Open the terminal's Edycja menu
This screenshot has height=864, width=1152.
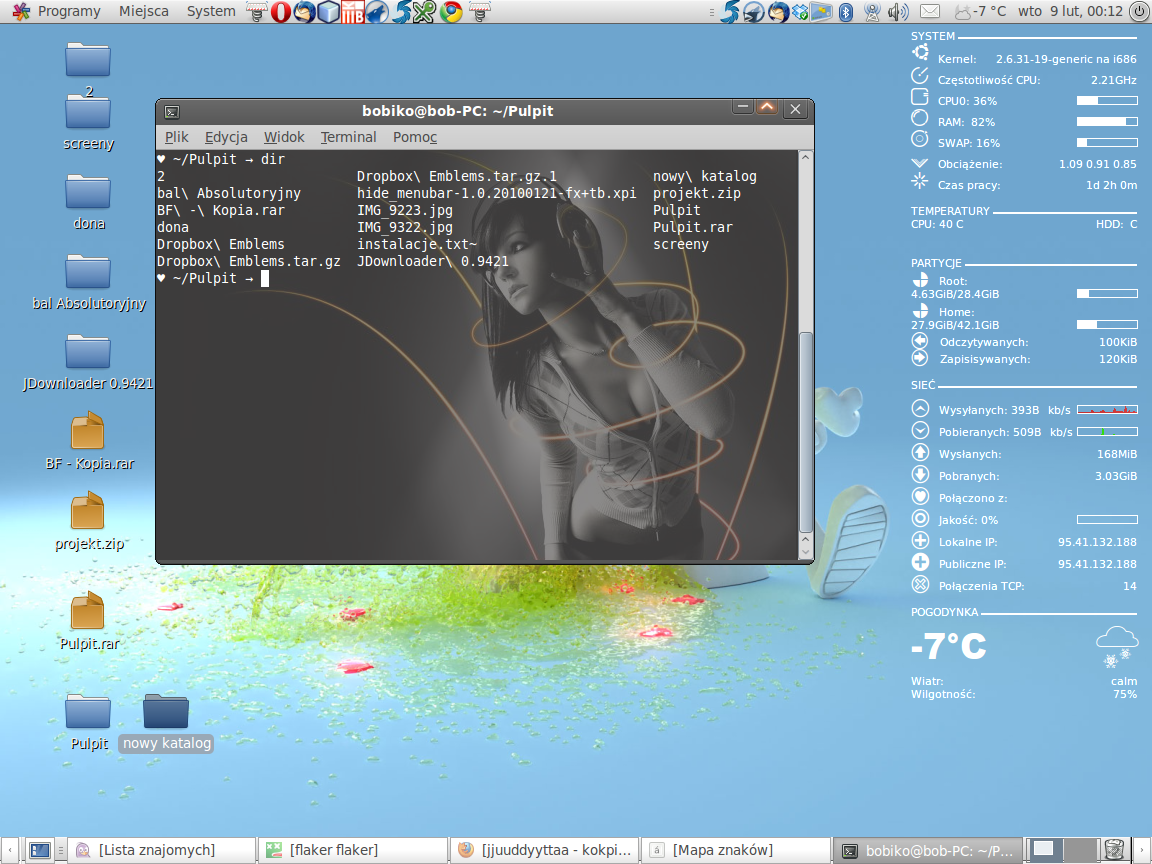tap(226, 137)
